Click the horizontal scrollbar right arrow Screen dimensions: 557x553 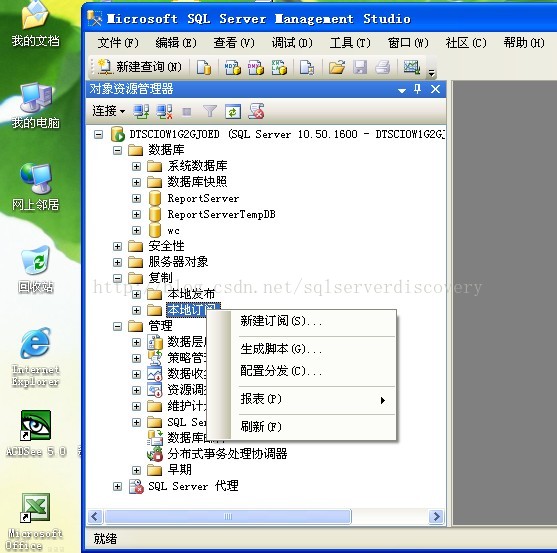[437, 516]
